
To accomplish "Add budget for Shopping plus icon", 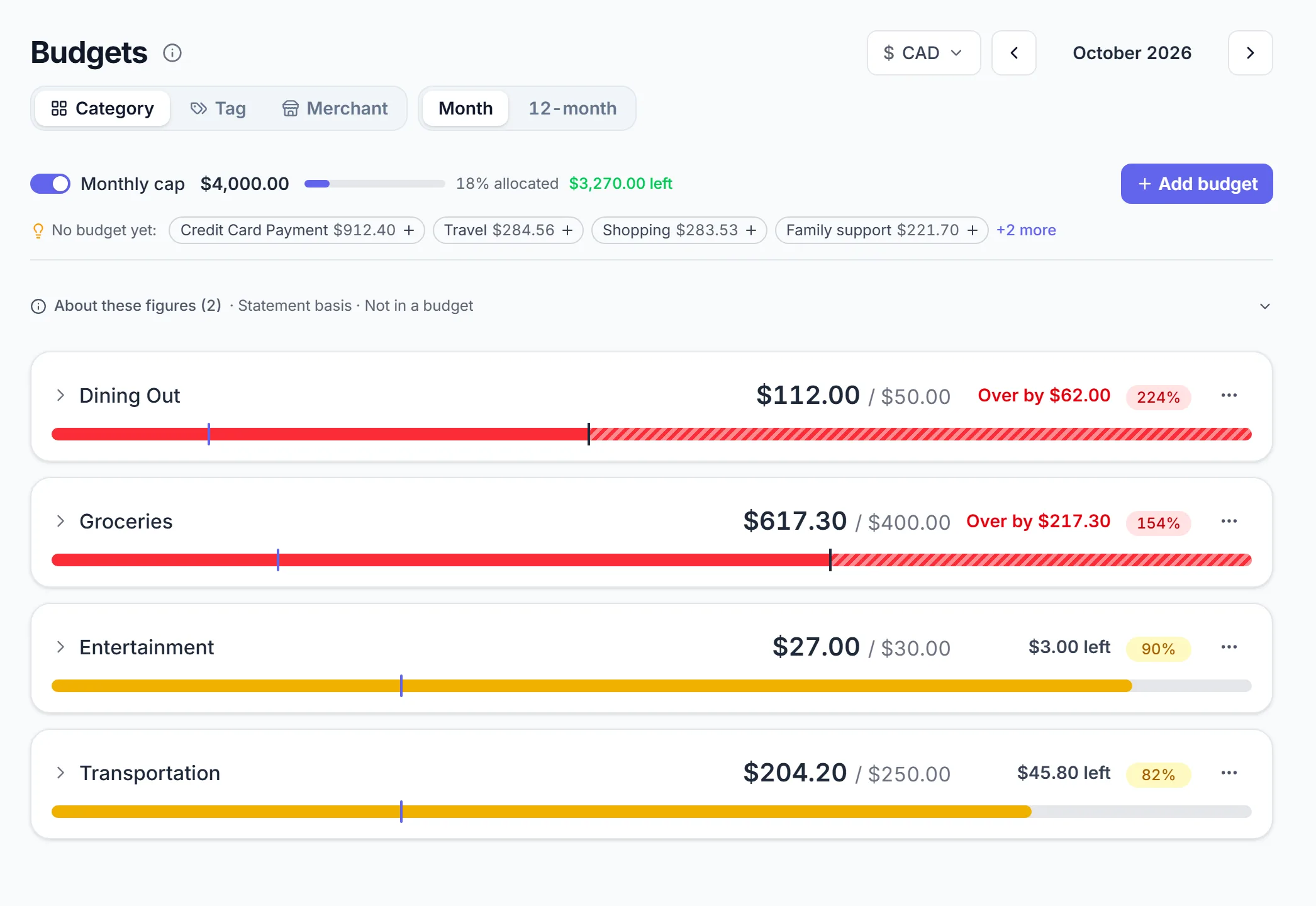I will [x=751, y=230].
